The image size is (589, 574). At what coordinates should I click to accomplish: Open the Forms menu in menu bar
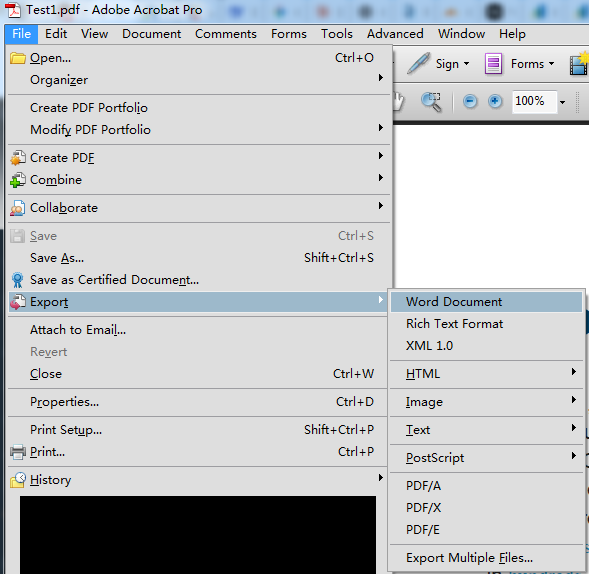[x=289, y=34]
